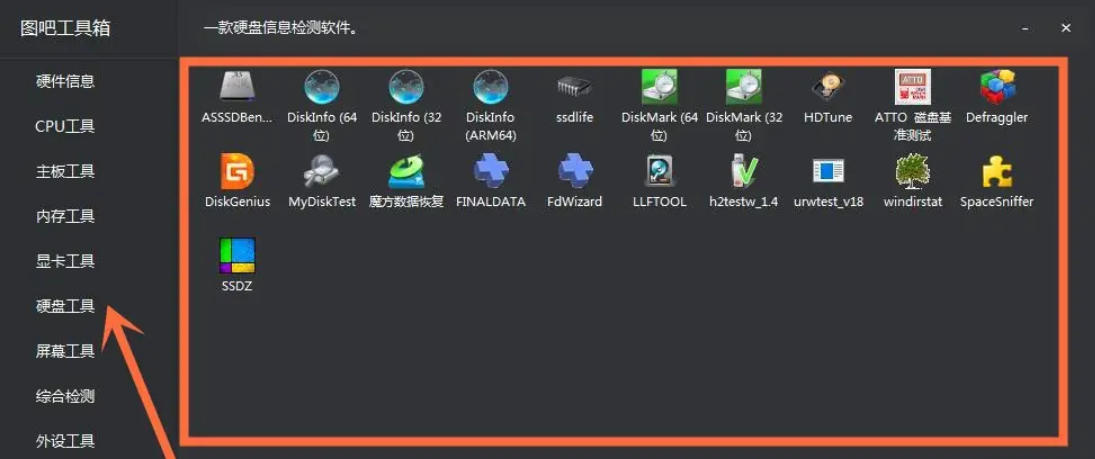The height and width of the screenshot is (459, 1095).
Task: Open the 屏幕工具 category
Action: tap(65, 351)
